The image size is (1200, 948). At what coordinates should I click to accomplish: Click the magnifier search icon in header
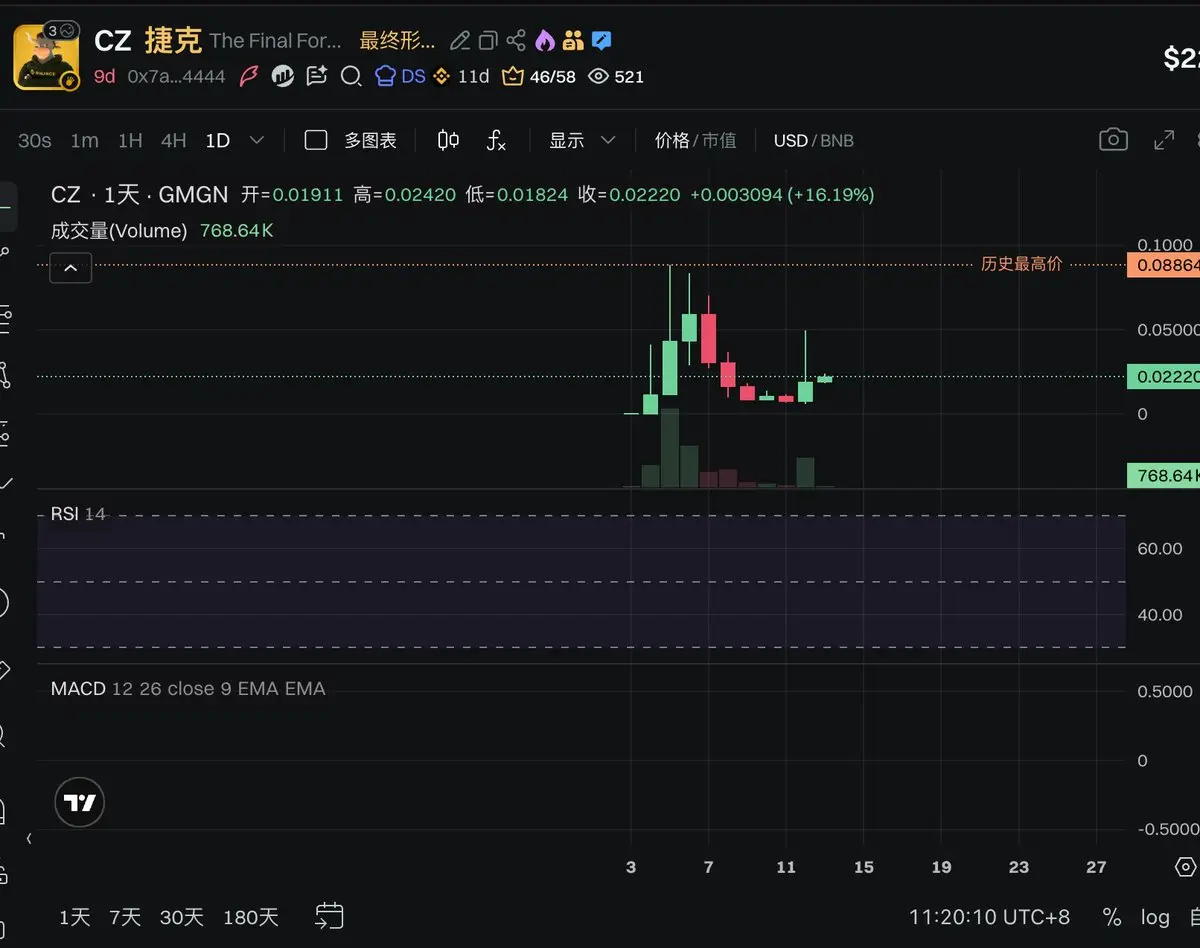point(351,76)
